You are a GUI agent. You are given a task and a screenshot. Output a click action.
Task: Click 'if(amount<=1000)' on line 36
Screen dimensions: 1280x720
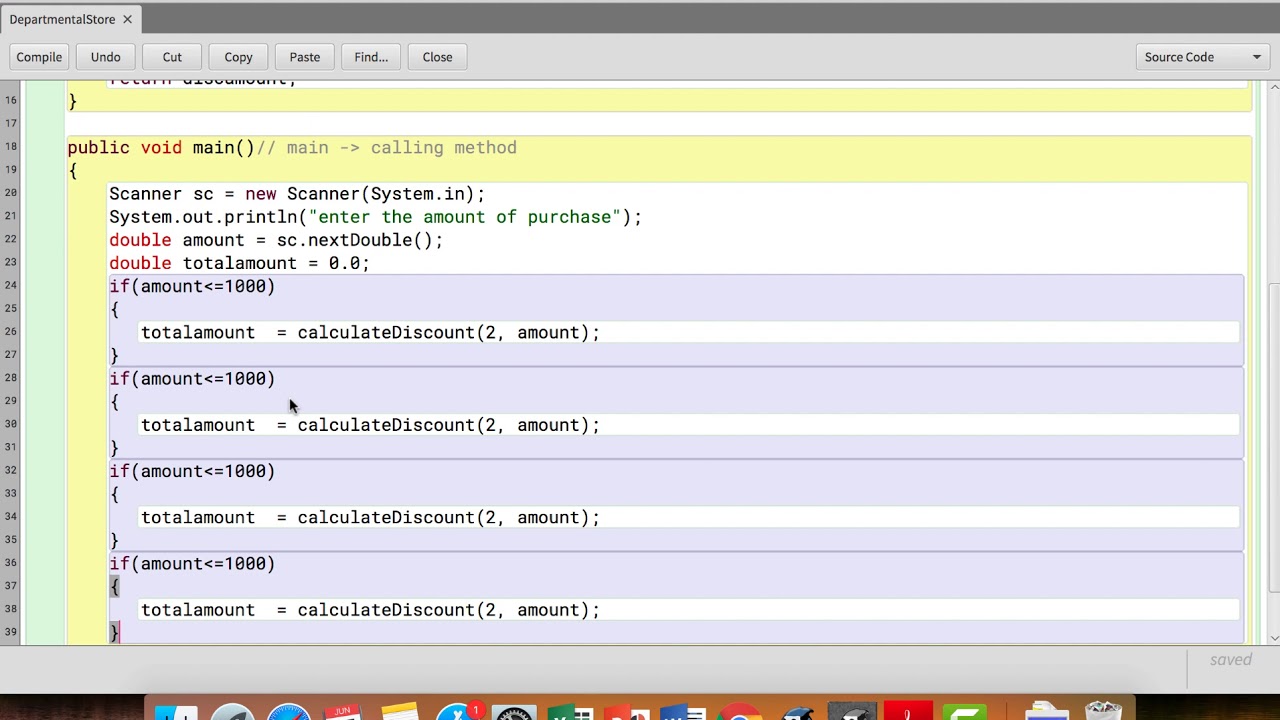tap(192, 564)
